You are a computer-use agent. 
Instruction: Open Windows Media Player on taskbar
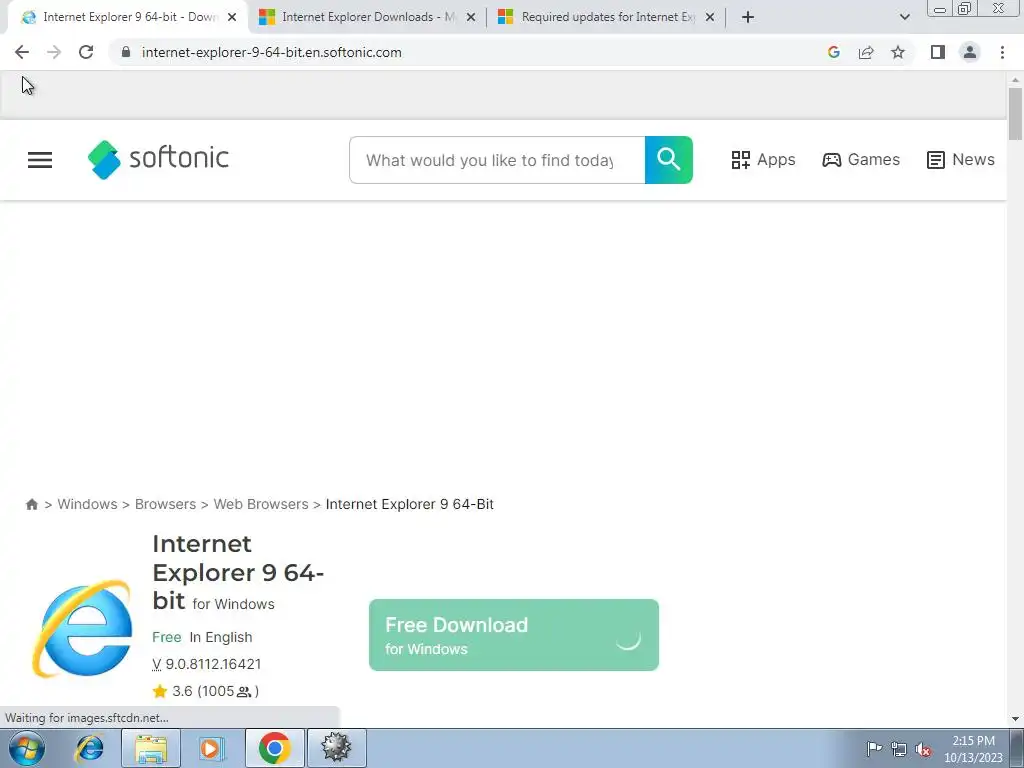point(212,748)
